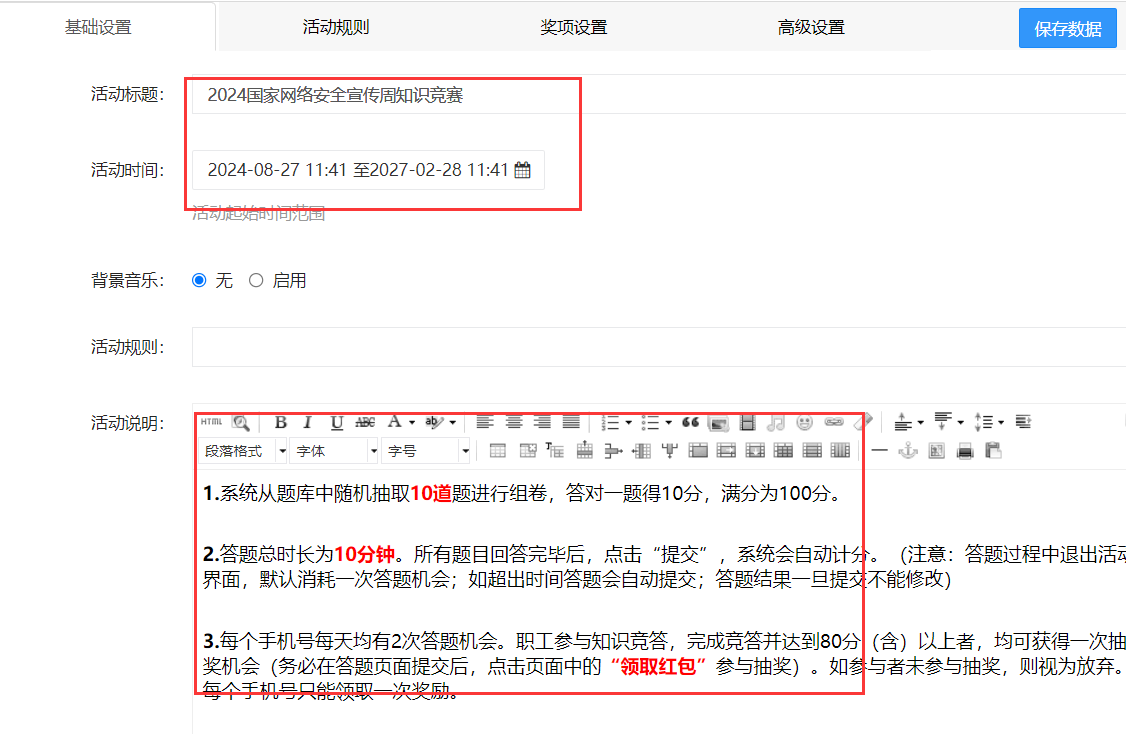Insert music via the note icon

(x=776, y=423)
